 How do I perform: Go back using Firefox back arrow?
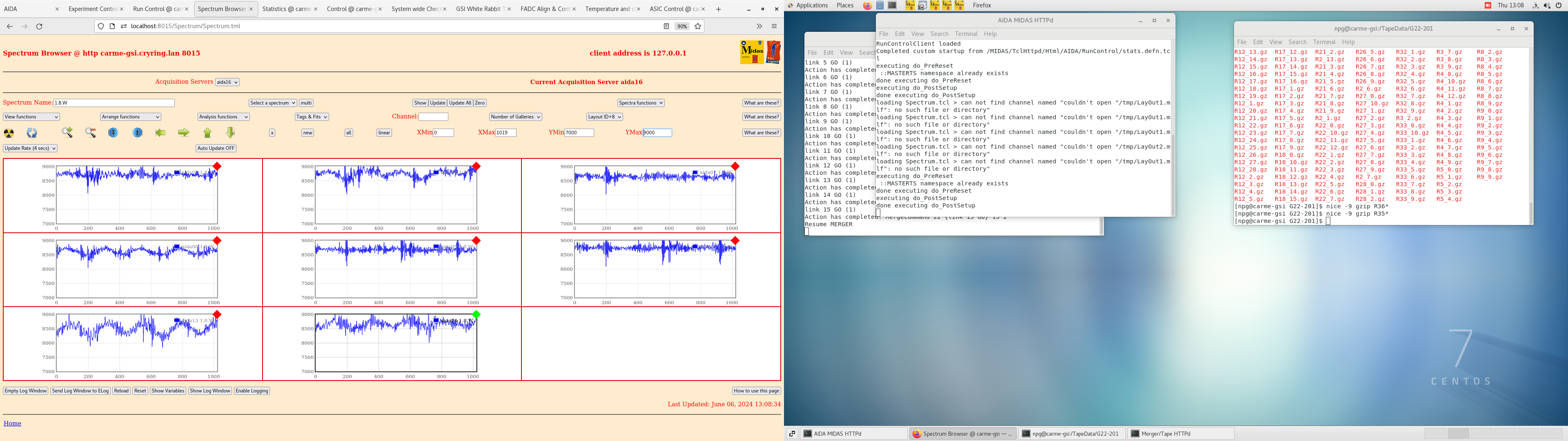10,26
